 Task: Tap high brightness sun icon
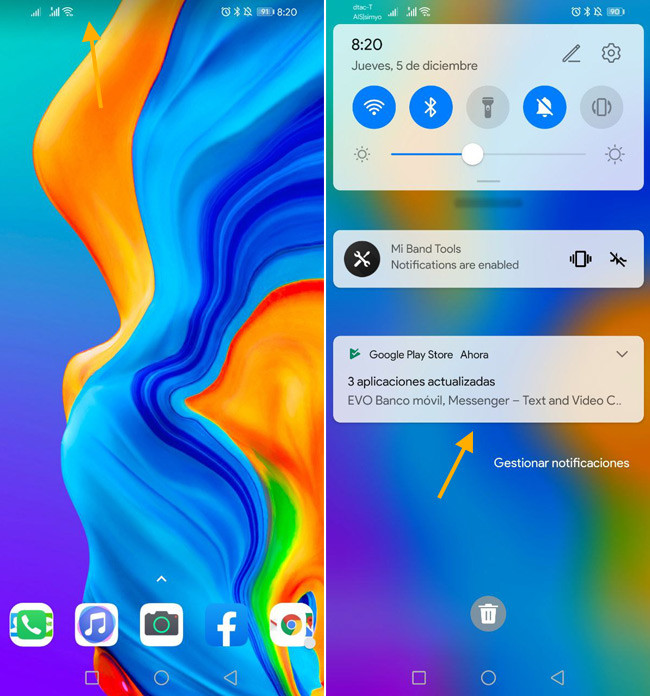(614, 154)
